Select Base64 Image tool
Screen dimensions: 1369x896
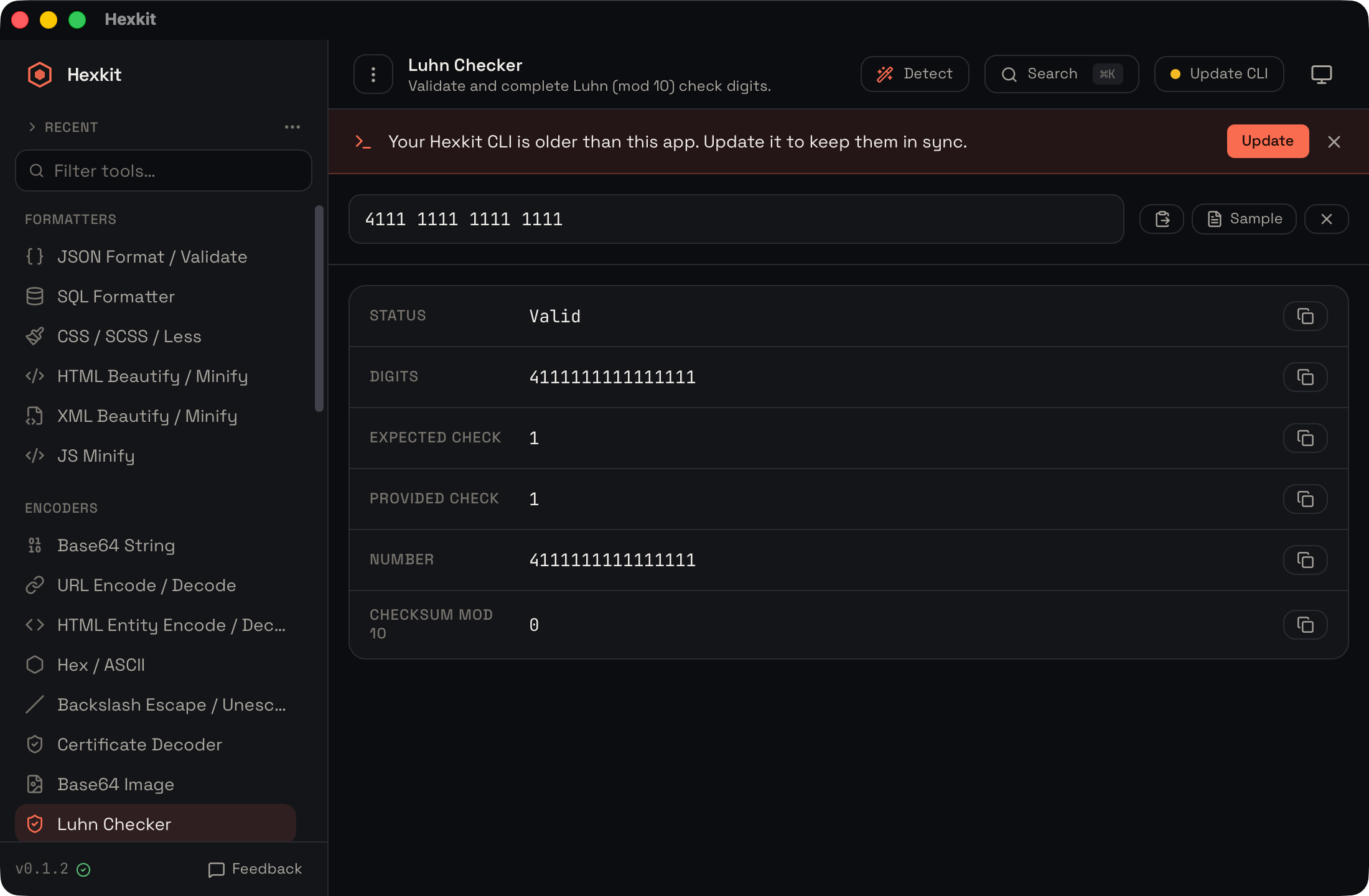156,785
